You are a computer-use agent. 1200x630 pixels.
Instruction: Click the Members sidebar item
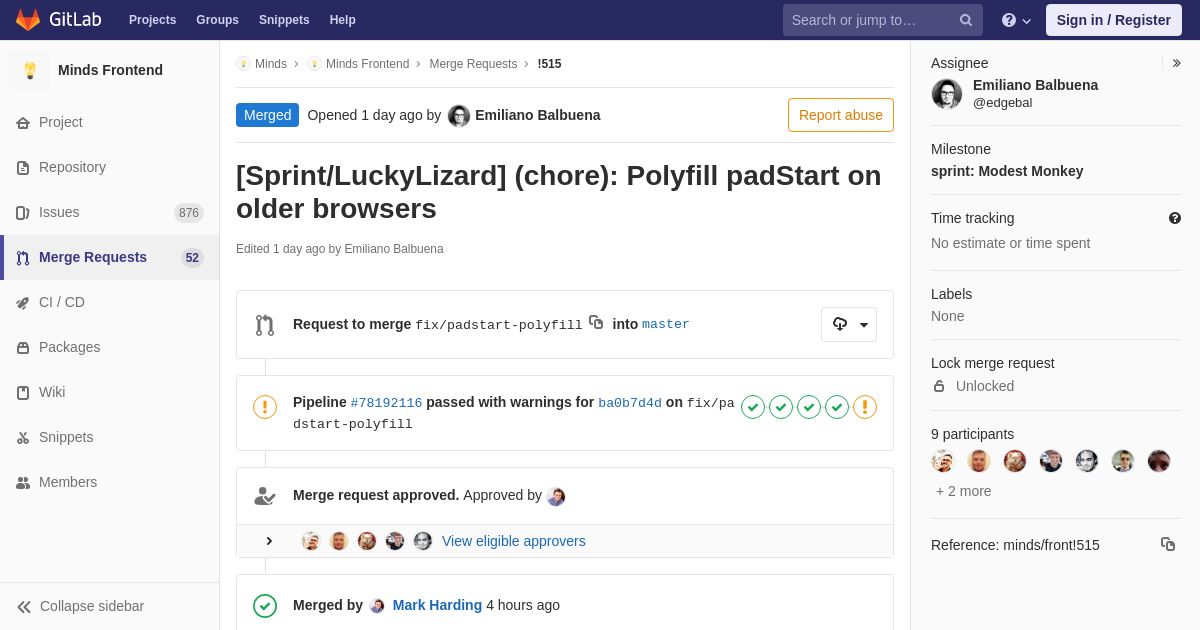click(110, 482)
